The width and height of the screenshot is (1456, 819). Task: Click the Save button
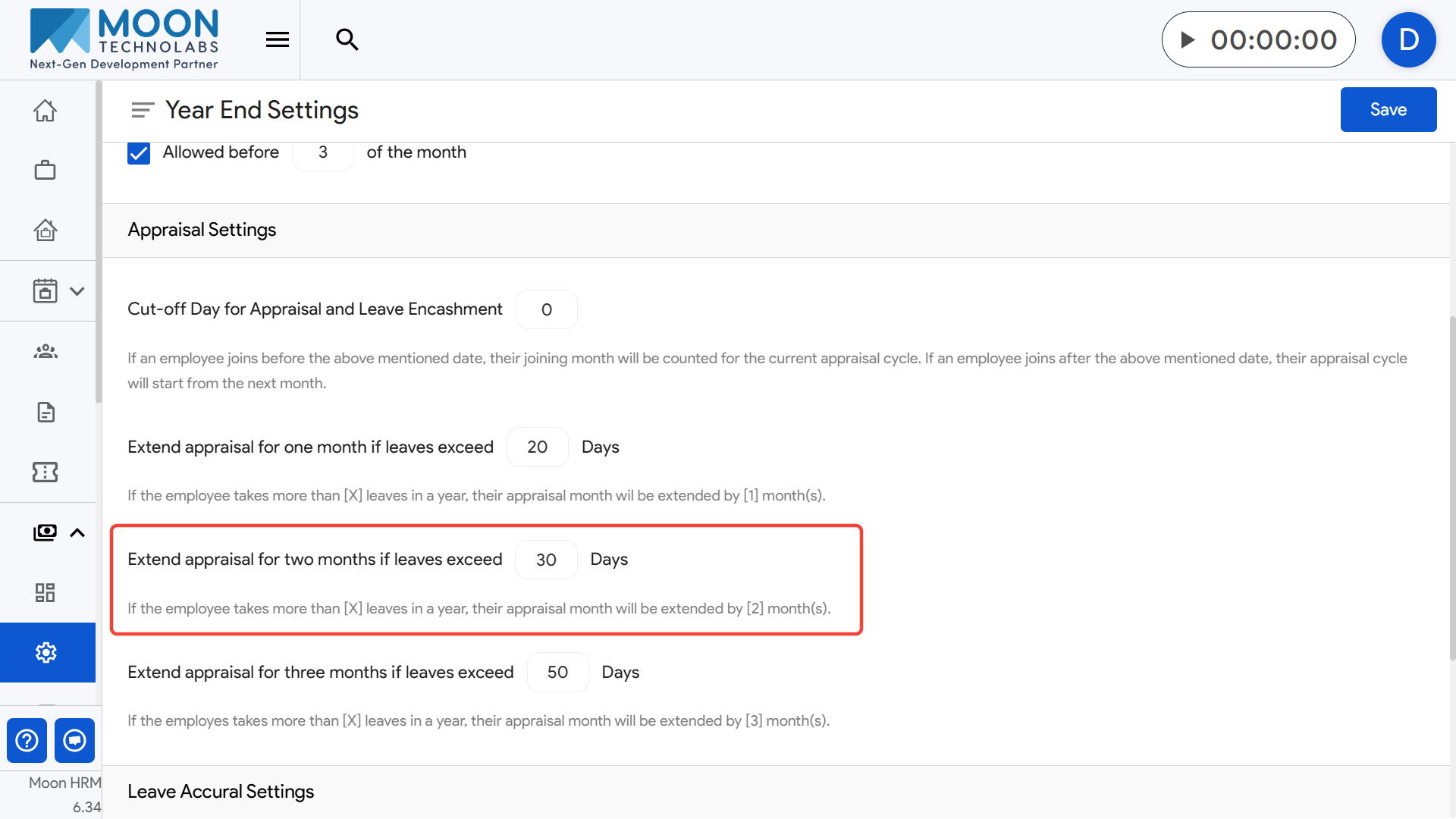point(1388,110)
